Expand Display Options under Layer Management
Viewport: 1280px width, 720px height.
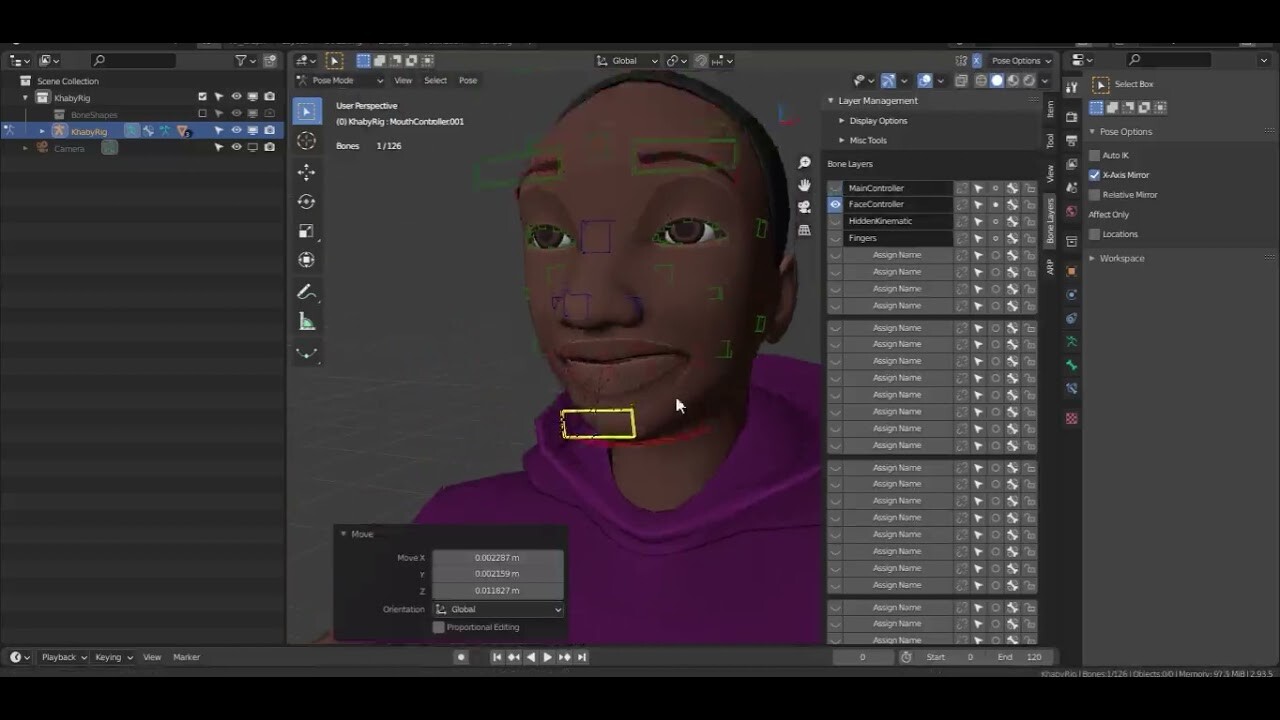point(867,120)
